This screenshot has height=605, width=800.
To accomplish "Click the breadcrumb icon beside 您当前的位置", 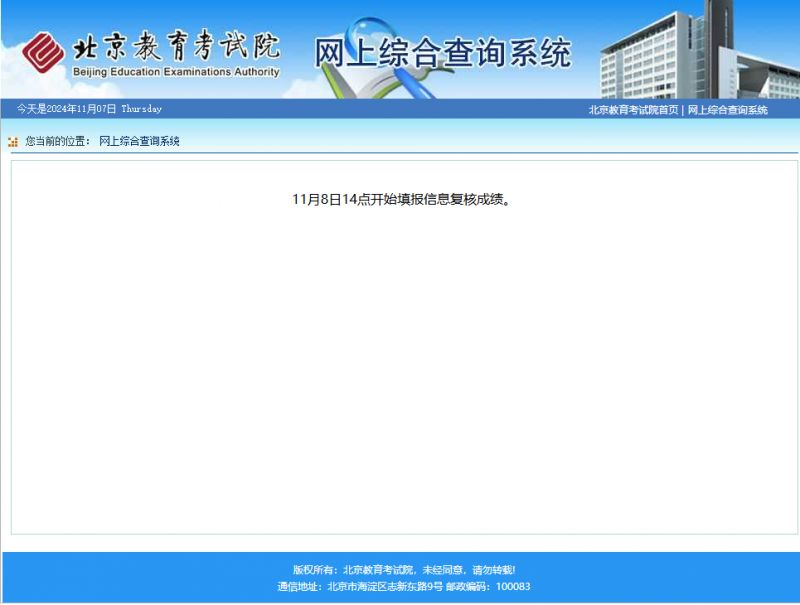I will tap(13, 142).
